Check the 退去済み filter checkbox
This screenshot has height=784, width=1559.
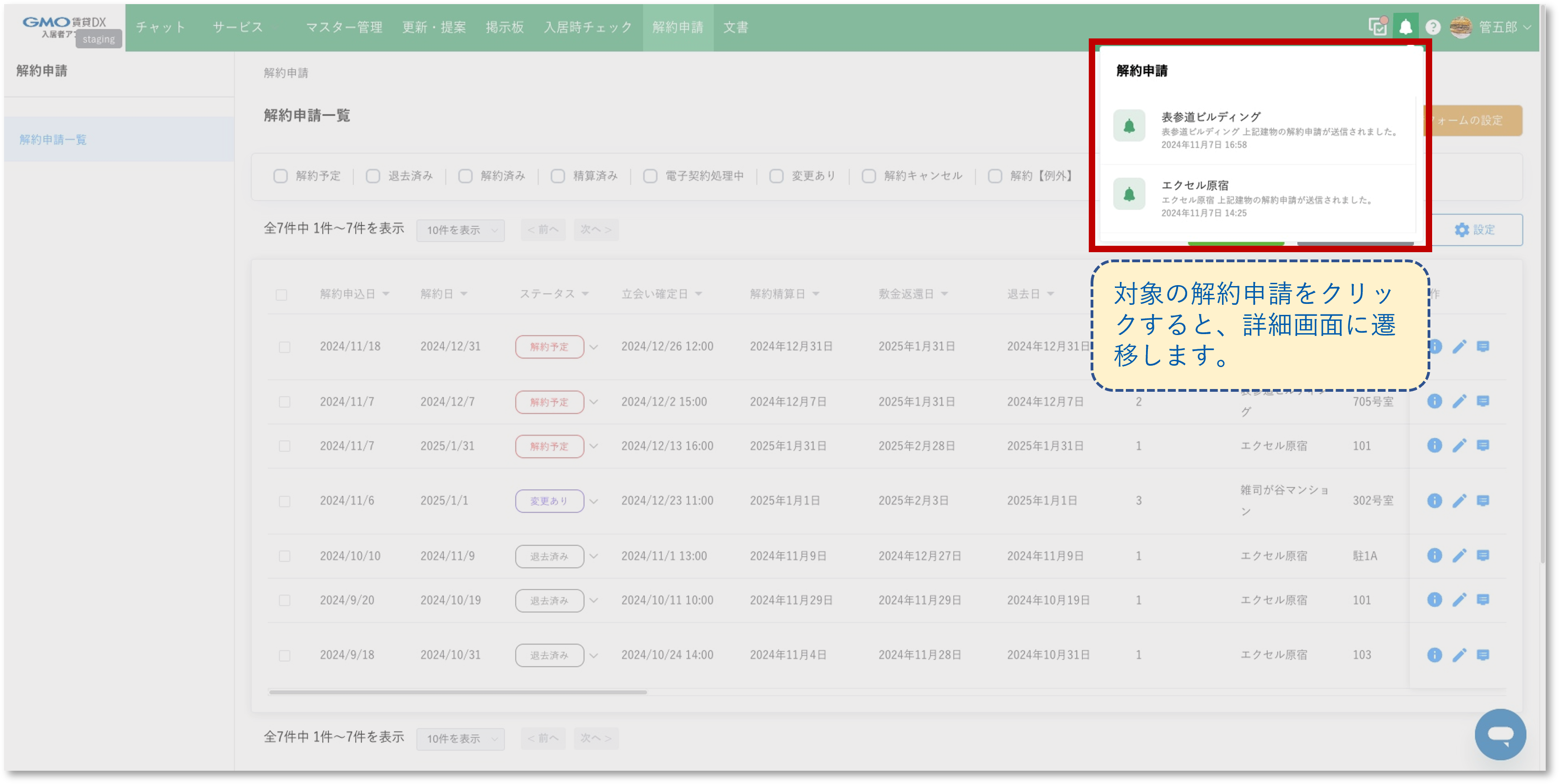click(373, 176)
